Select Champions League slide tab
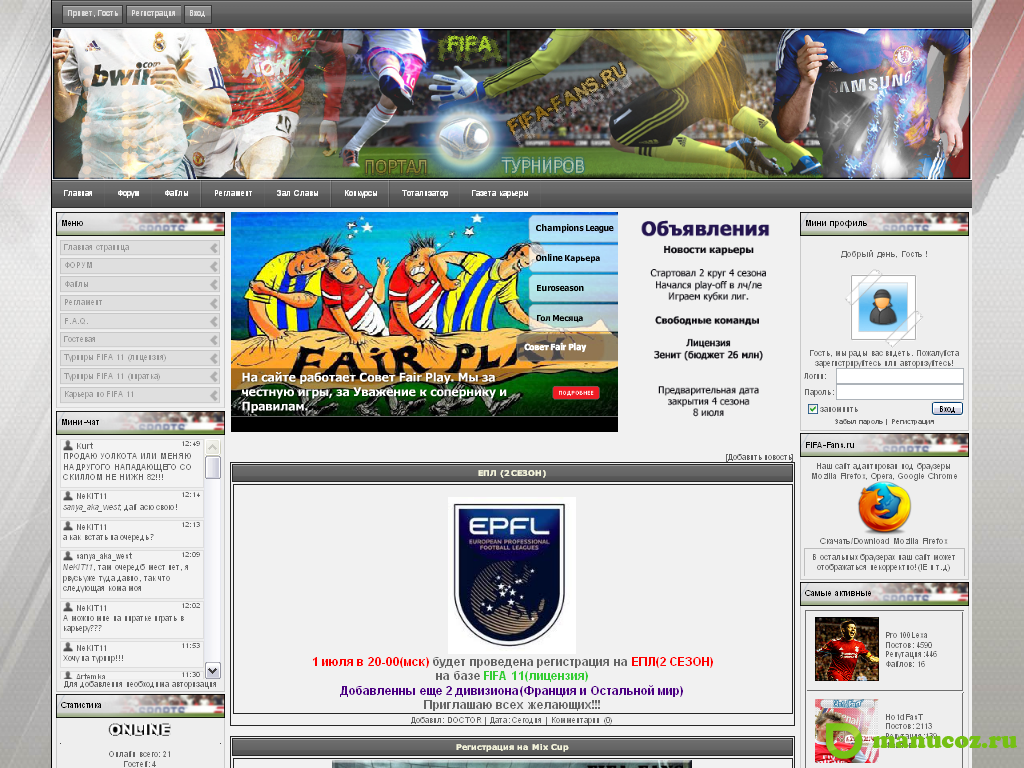1024x768 pixels. click(x=573, y=228)
